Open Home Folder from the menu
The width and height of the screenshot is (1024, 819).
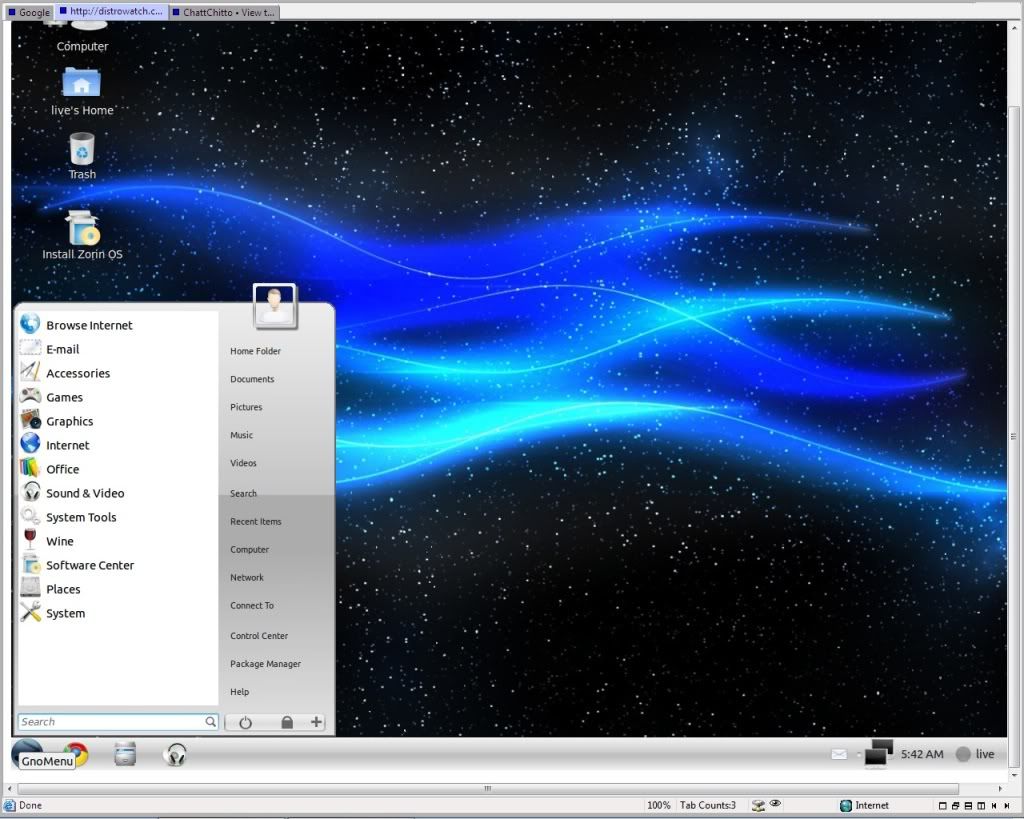click(255, 351)
